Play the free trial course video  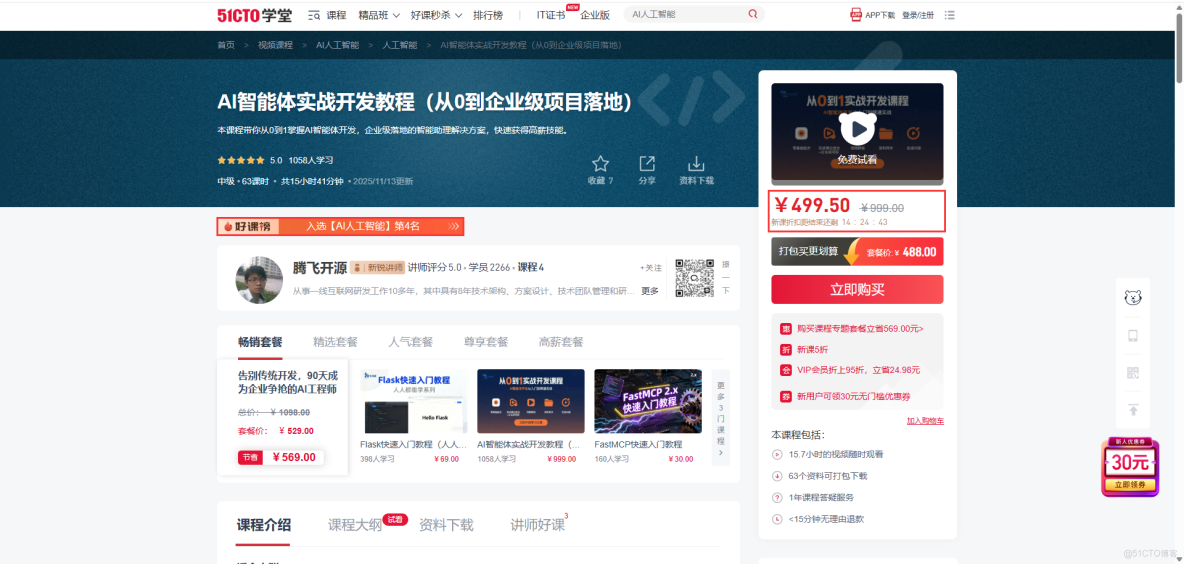tap(857, 130)
